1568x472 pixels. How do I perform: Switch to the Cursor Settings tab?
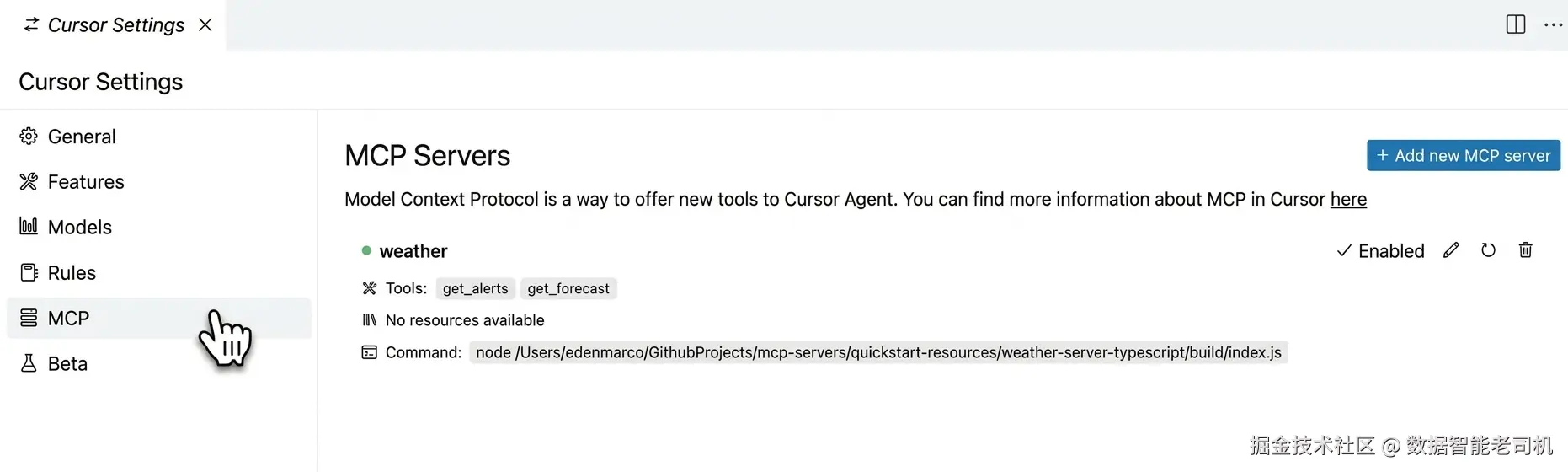115,25
